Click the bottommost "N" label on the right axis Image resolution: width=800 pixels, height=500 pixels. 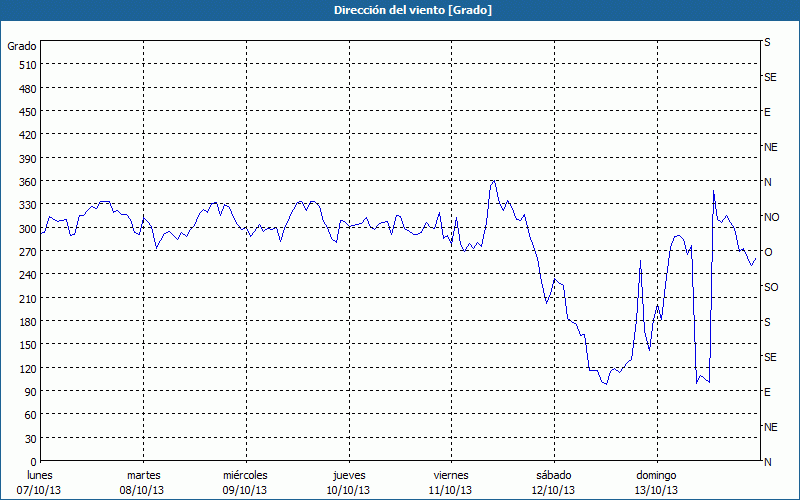click(x=768, y=462)
